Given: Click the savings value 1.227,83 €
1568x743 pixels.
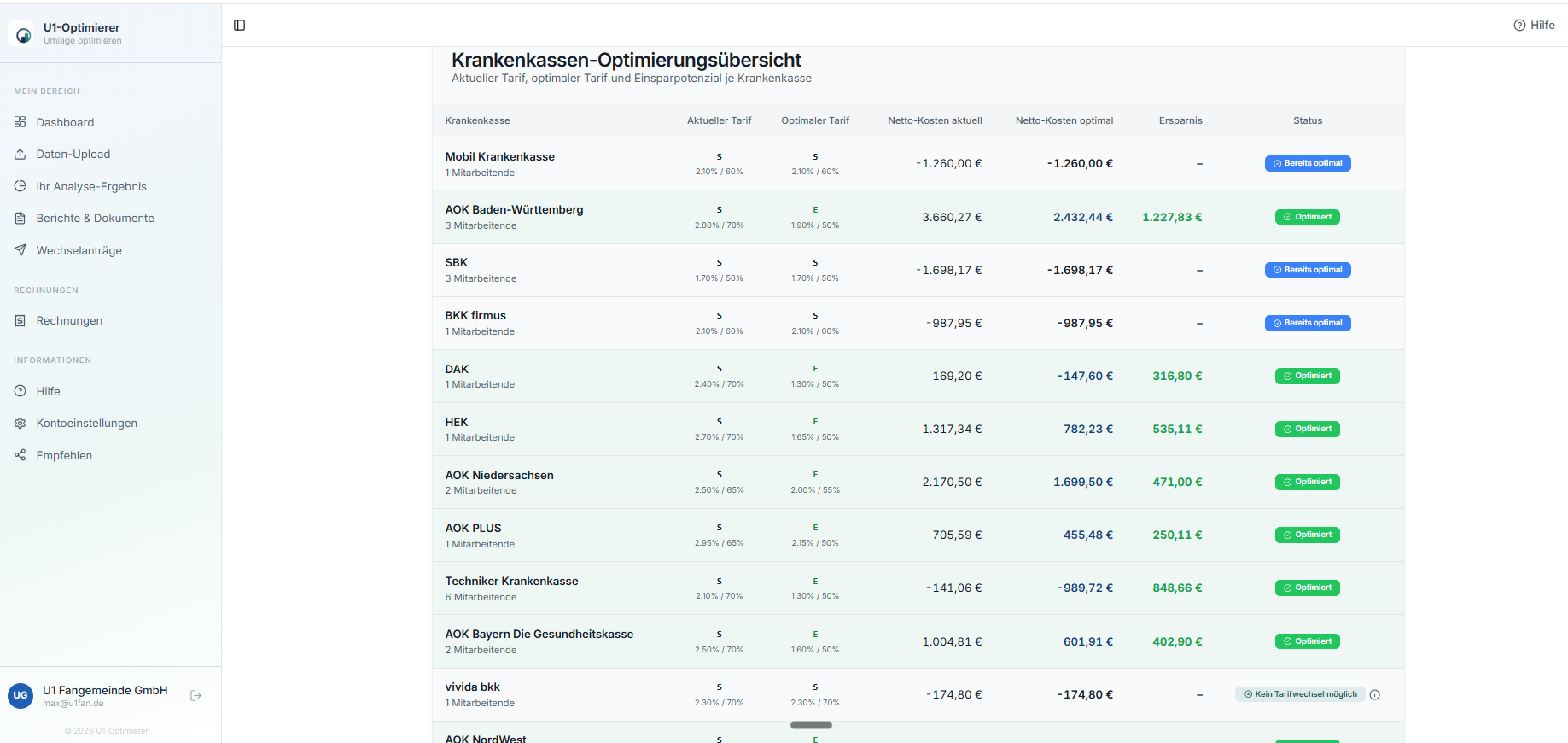Looking at the screenshot, I should click(1172, 217).
